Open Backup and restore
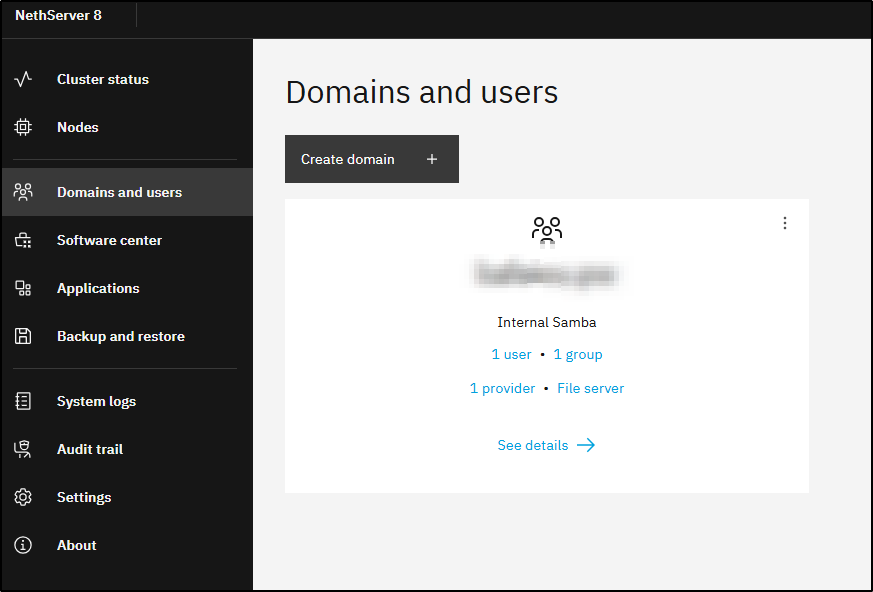The image size is (873, 592). 127,336
